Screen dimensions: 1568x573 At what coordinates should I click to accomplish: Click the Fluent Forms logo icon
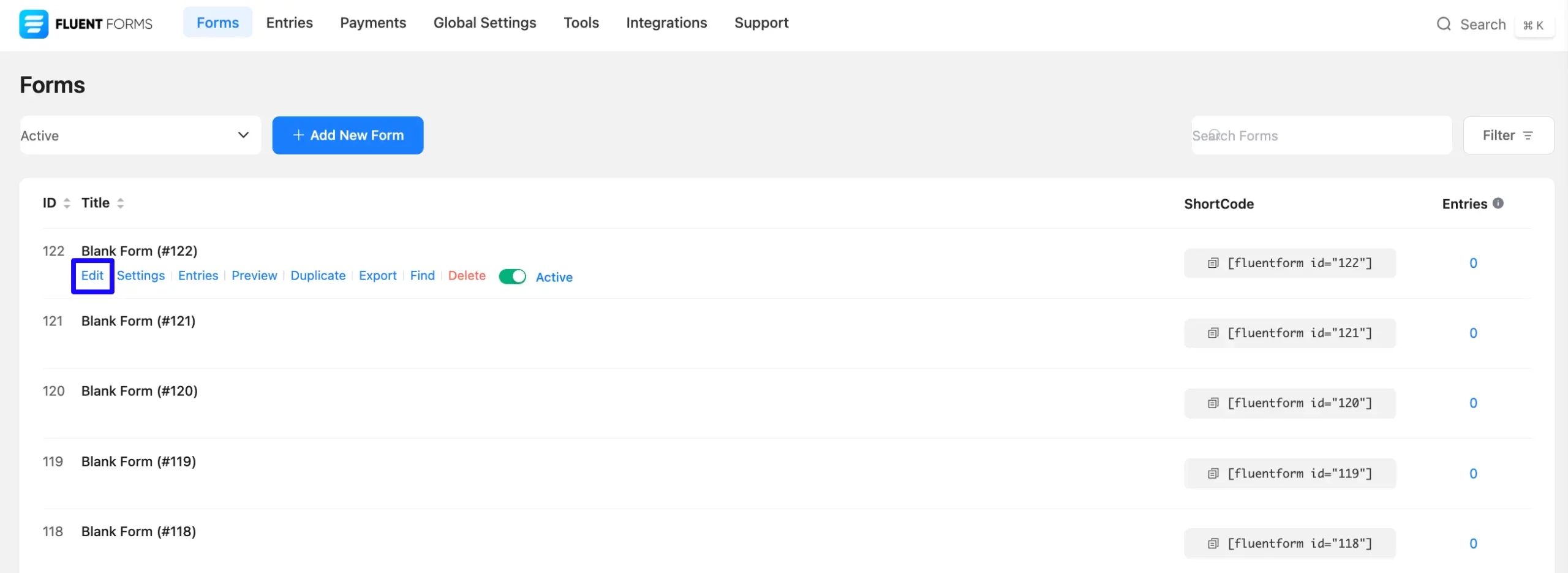34,24
